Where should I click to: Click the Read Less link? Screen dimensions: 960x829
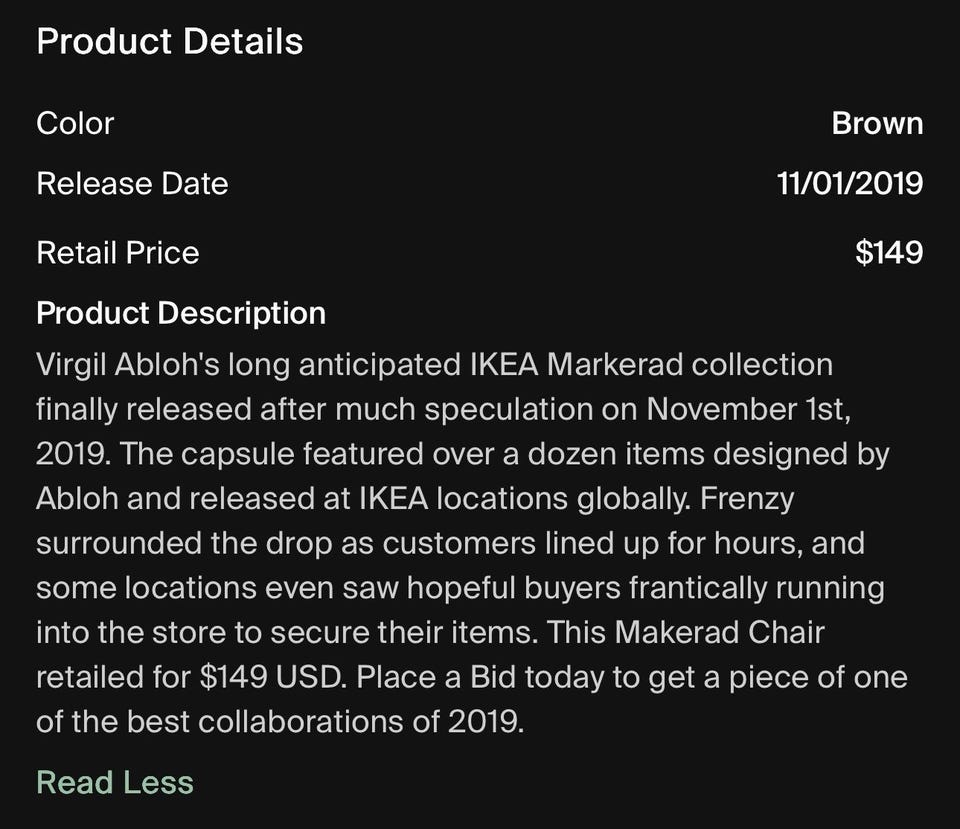[115, 782]
